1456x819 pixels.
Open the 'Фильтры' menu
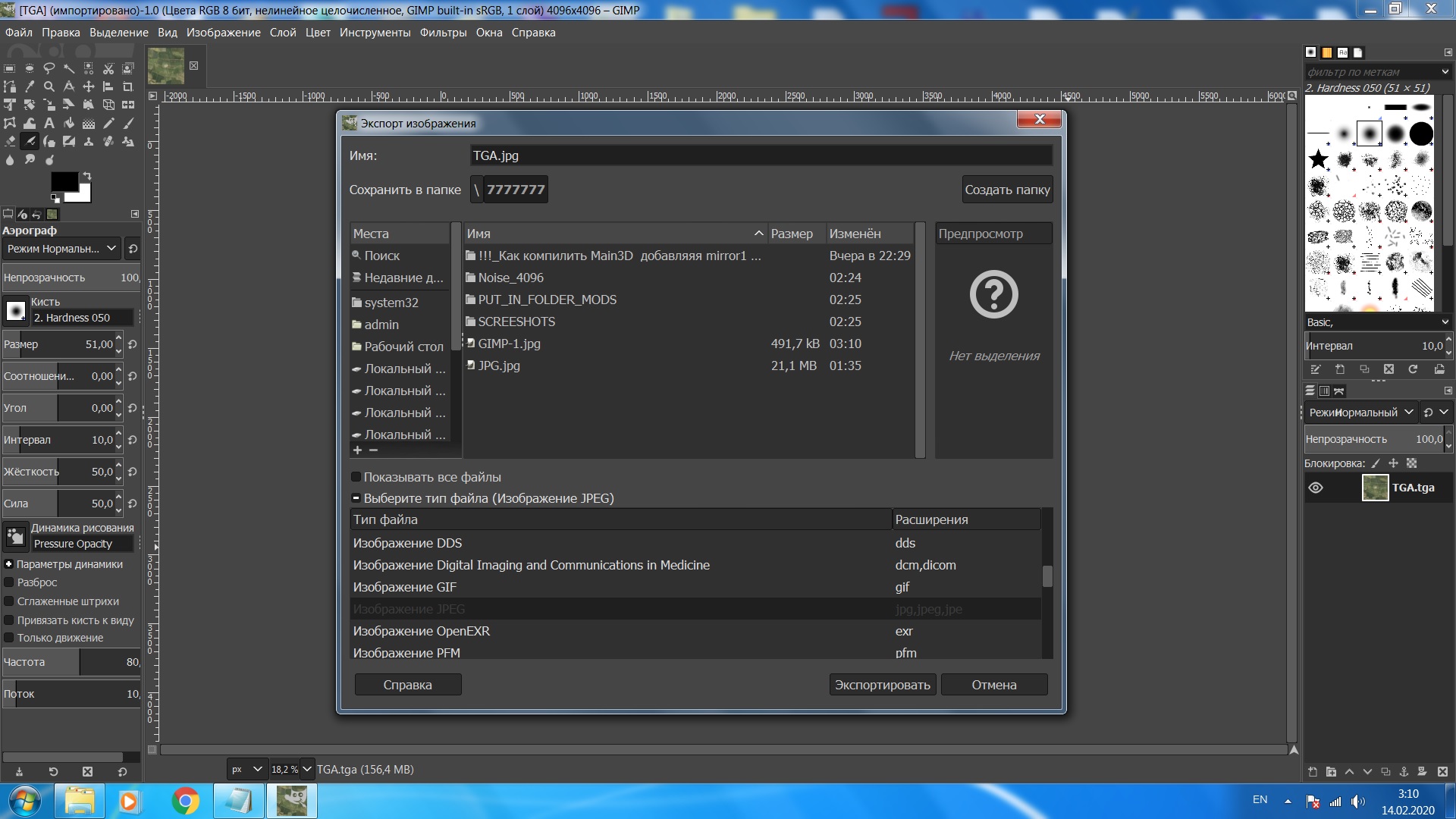click(x=443, y=33)
